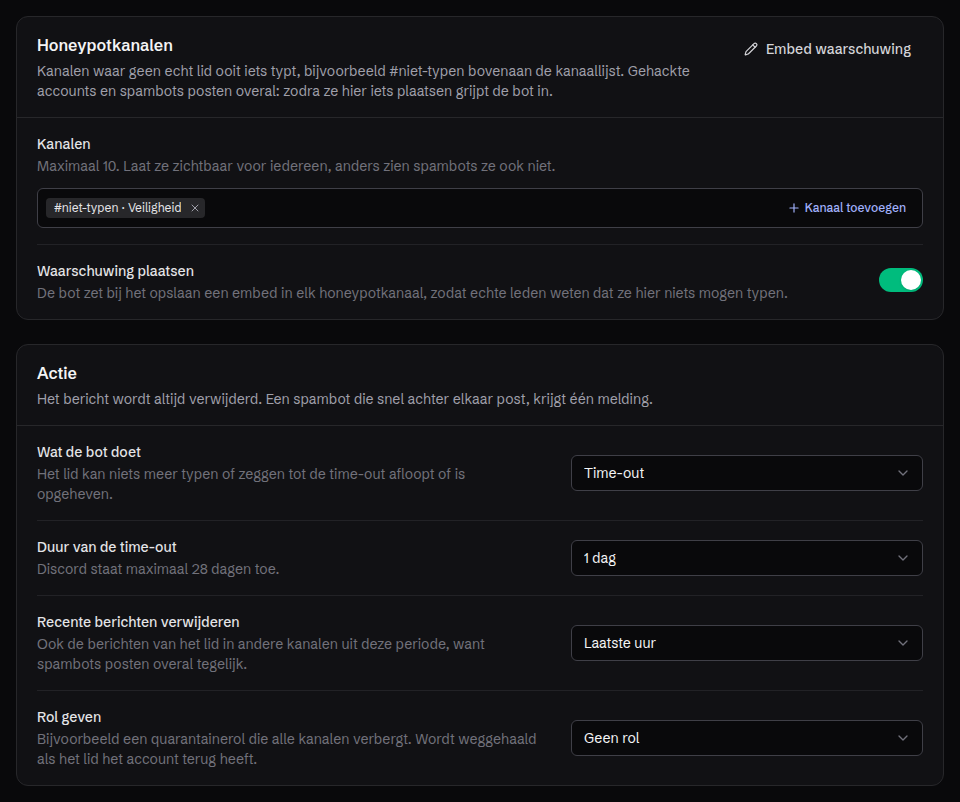
Task: Click the Actie section heading
Action: pos(57,373)
